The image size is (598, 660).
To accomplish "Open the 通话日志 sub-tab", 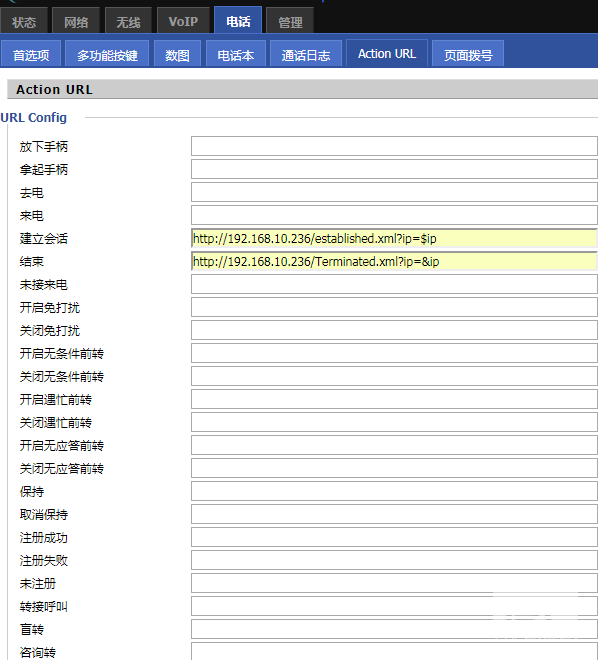I will [306, 54].
